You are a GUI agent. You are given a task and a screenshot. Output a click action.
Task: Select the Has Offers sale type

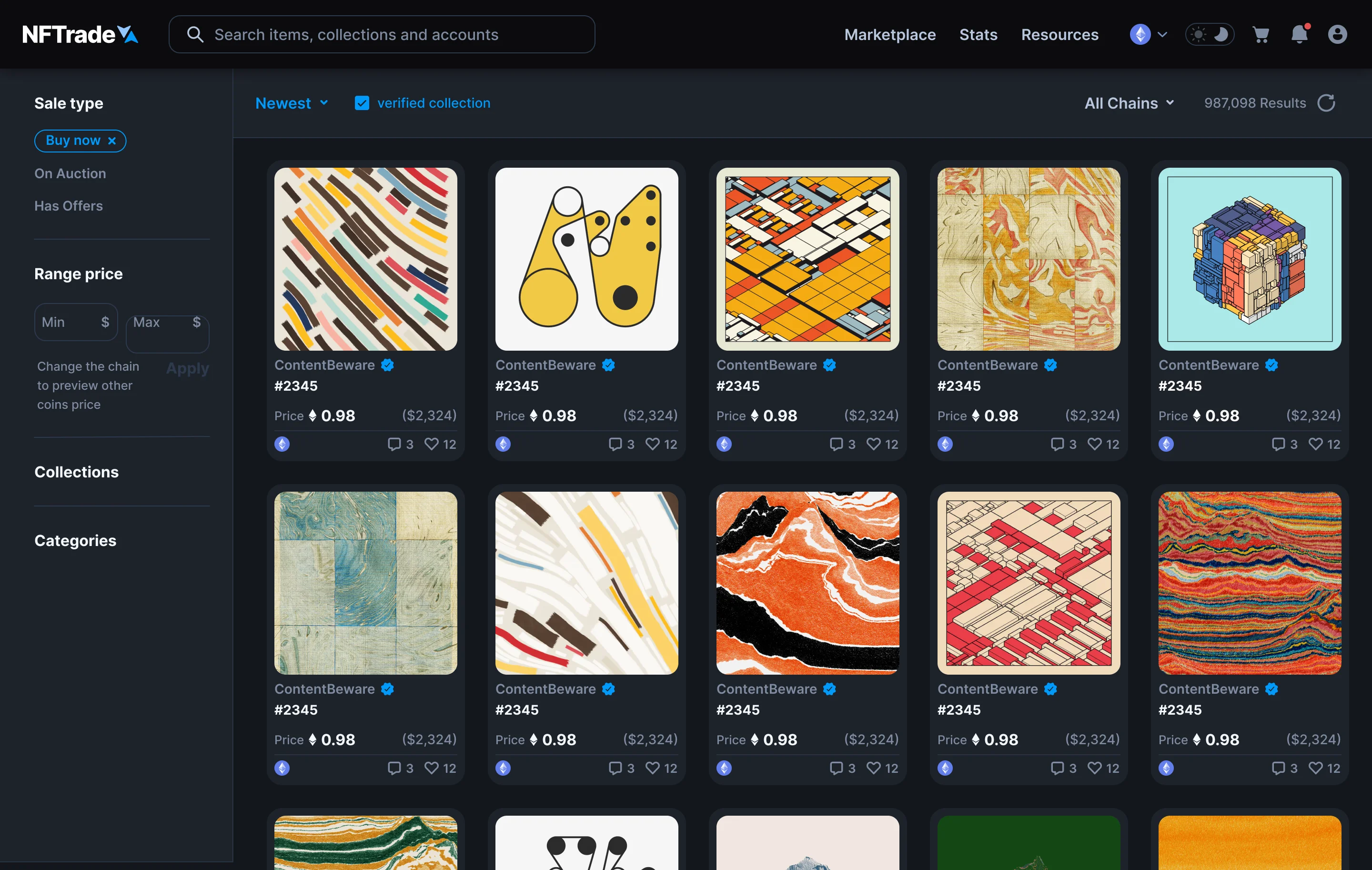pos(69,206)
